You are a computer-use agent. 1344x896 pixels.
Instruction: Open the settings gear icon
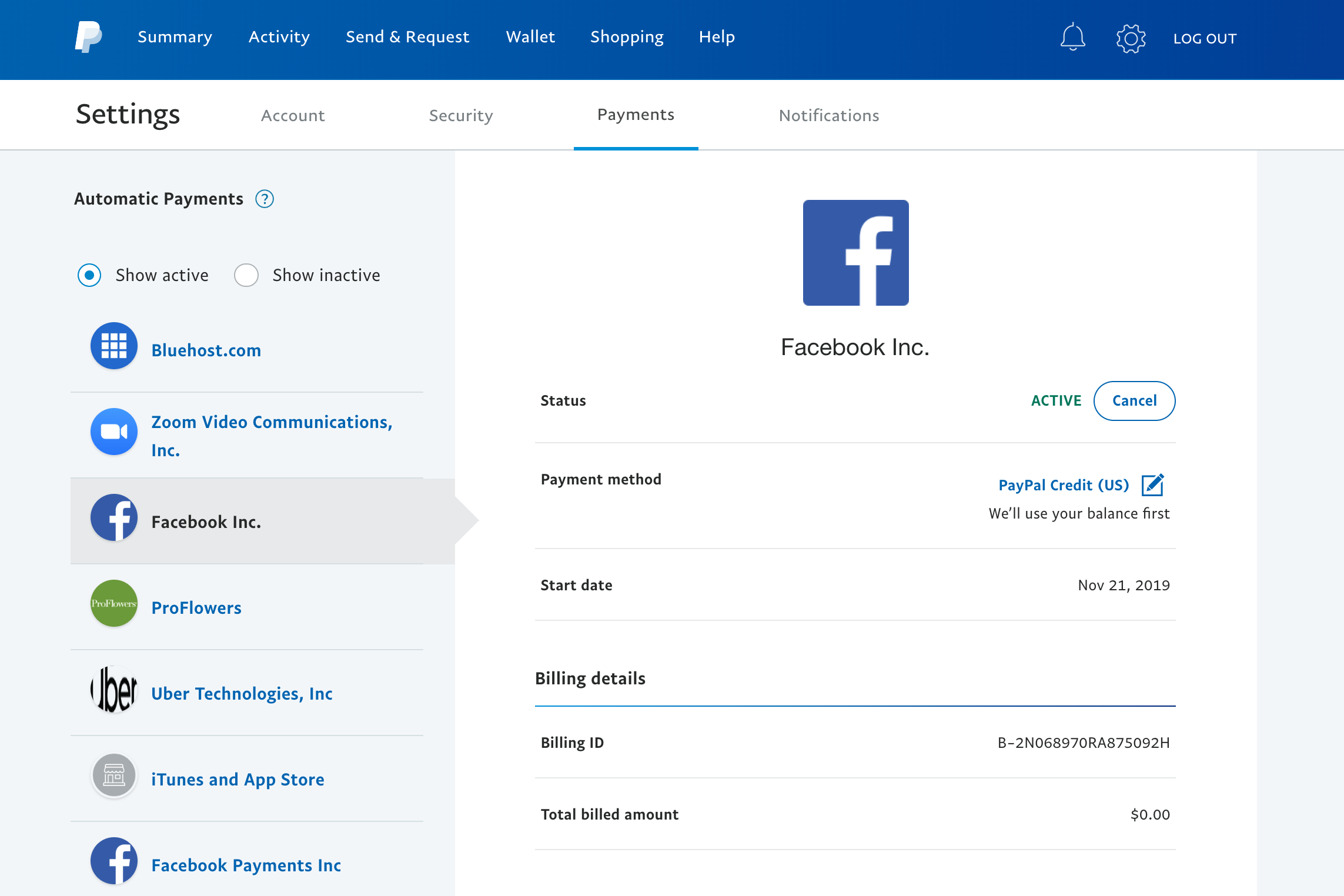tap(1131, 38)
